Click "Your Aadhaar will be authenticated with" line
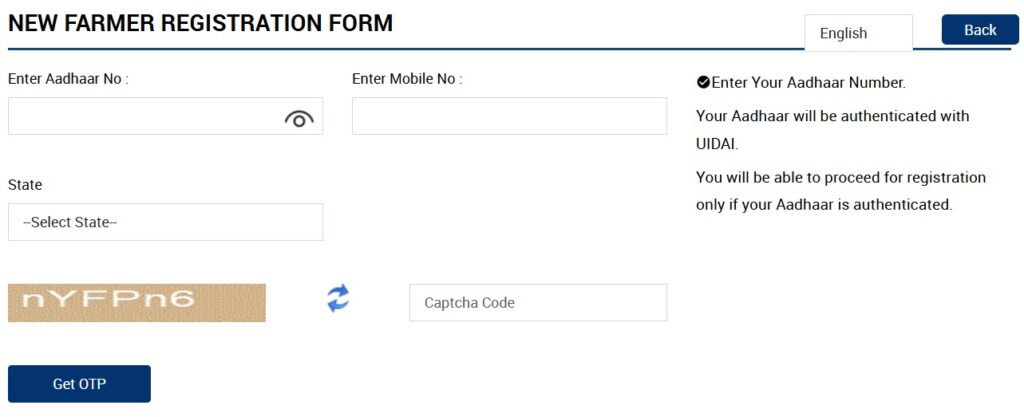1024x417 pixels. coord(832,116)
